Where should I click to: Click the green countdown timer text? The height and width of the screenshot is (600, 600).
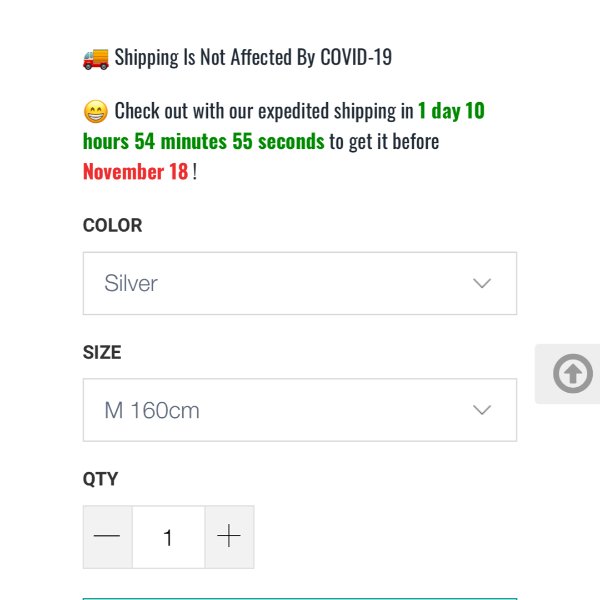(284, 126)
